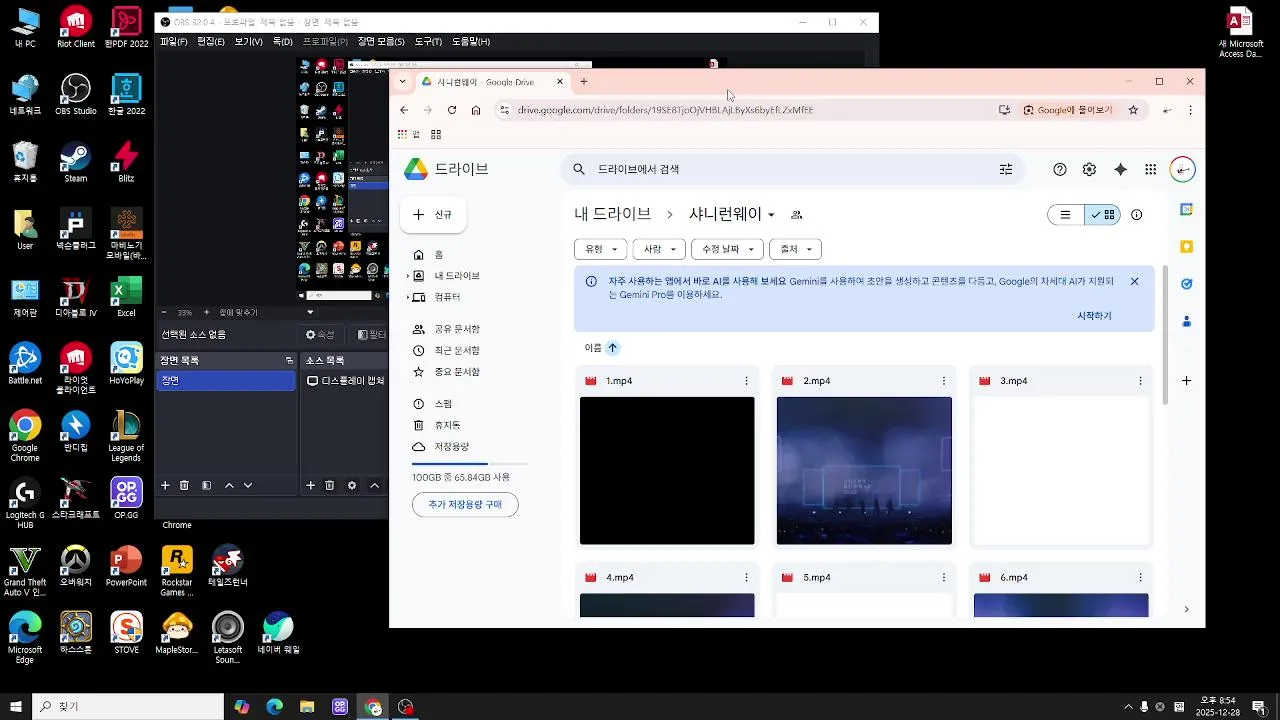
Task: Expand 컴퓨터 in the Drive sidebar
Action: [x=408, y=297]
